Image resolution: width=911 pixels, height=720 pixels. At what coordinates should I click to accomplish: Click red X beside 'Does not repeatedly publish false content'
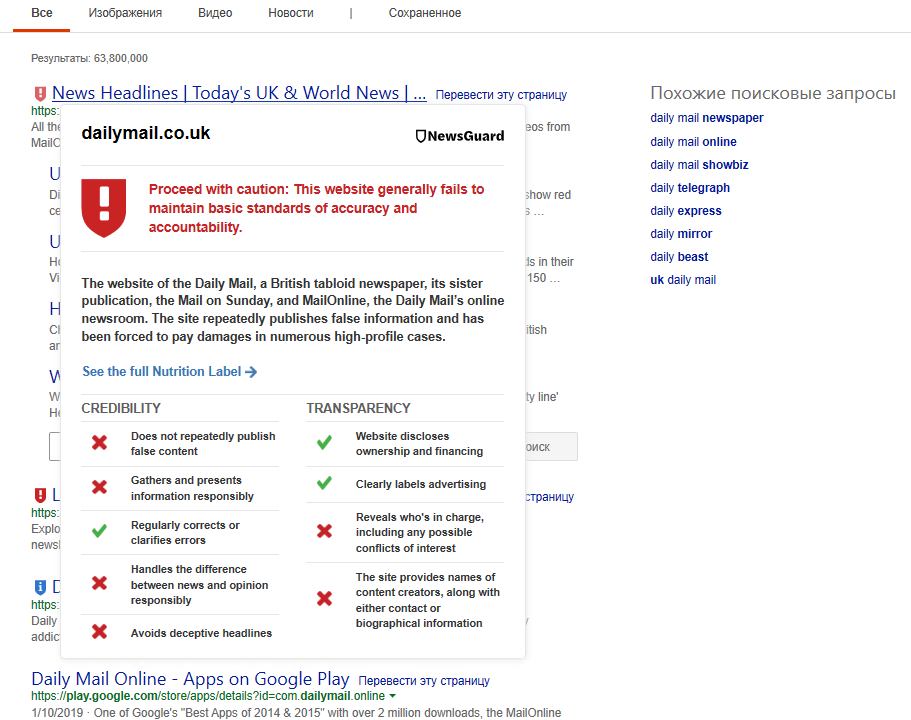[99, 443]
